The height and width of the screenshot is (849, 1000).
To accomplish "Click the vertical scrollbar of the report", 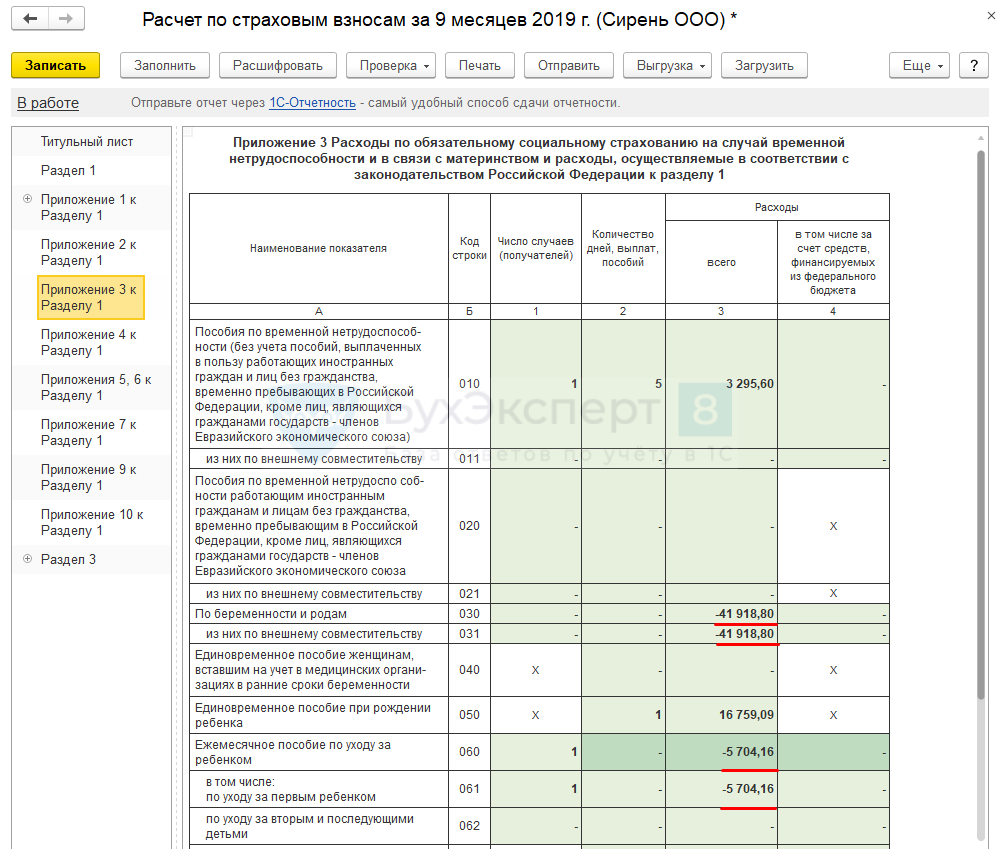I will pos(980,420).
